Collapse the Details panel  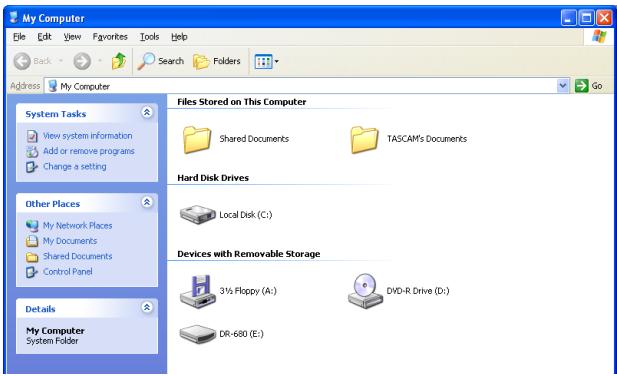147,307
